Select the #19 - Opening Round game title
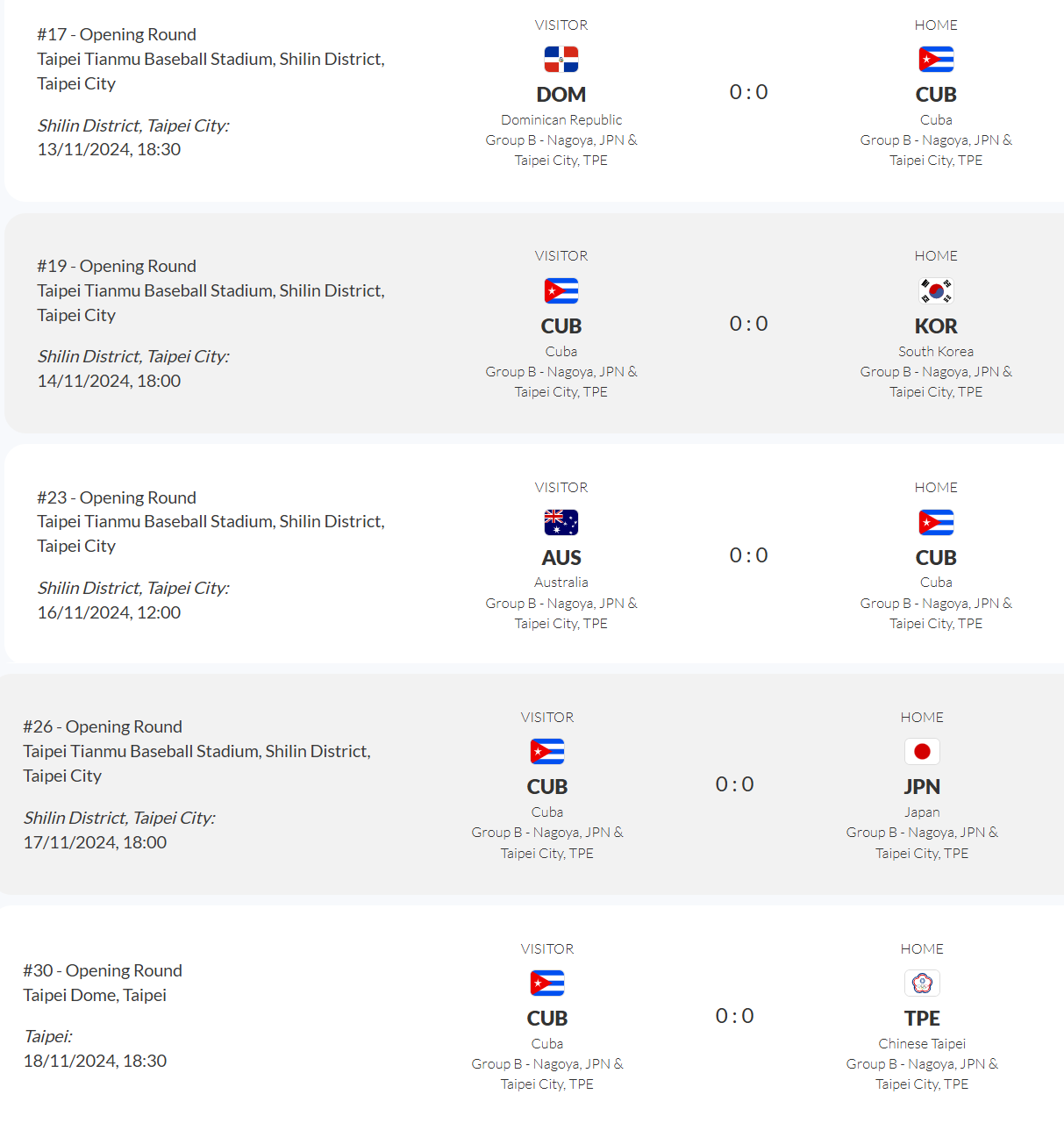The height and width of the screenshot is (1123, 1064). 117,266
